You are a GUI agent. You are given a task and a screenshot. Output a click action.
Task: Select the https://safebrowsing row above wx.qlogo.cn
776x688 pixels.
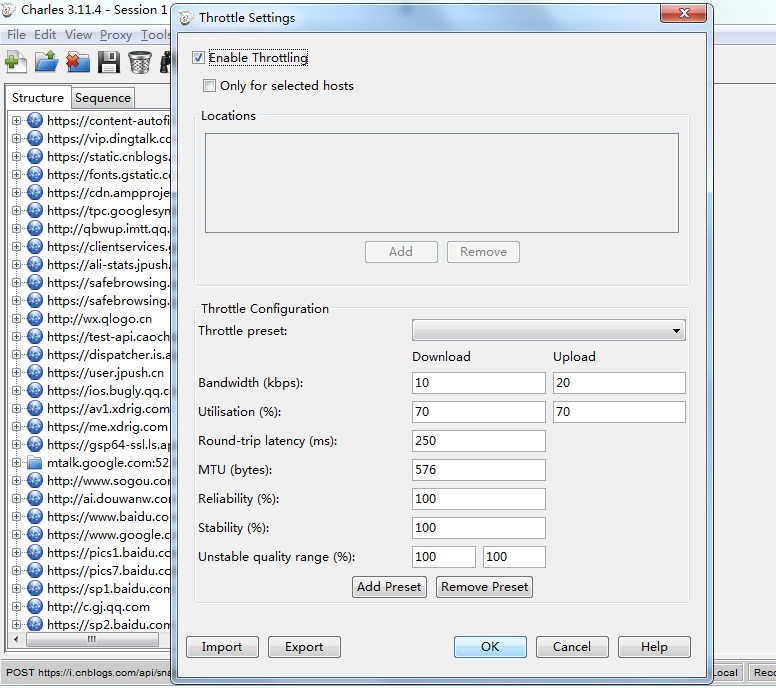click(108, 300)
